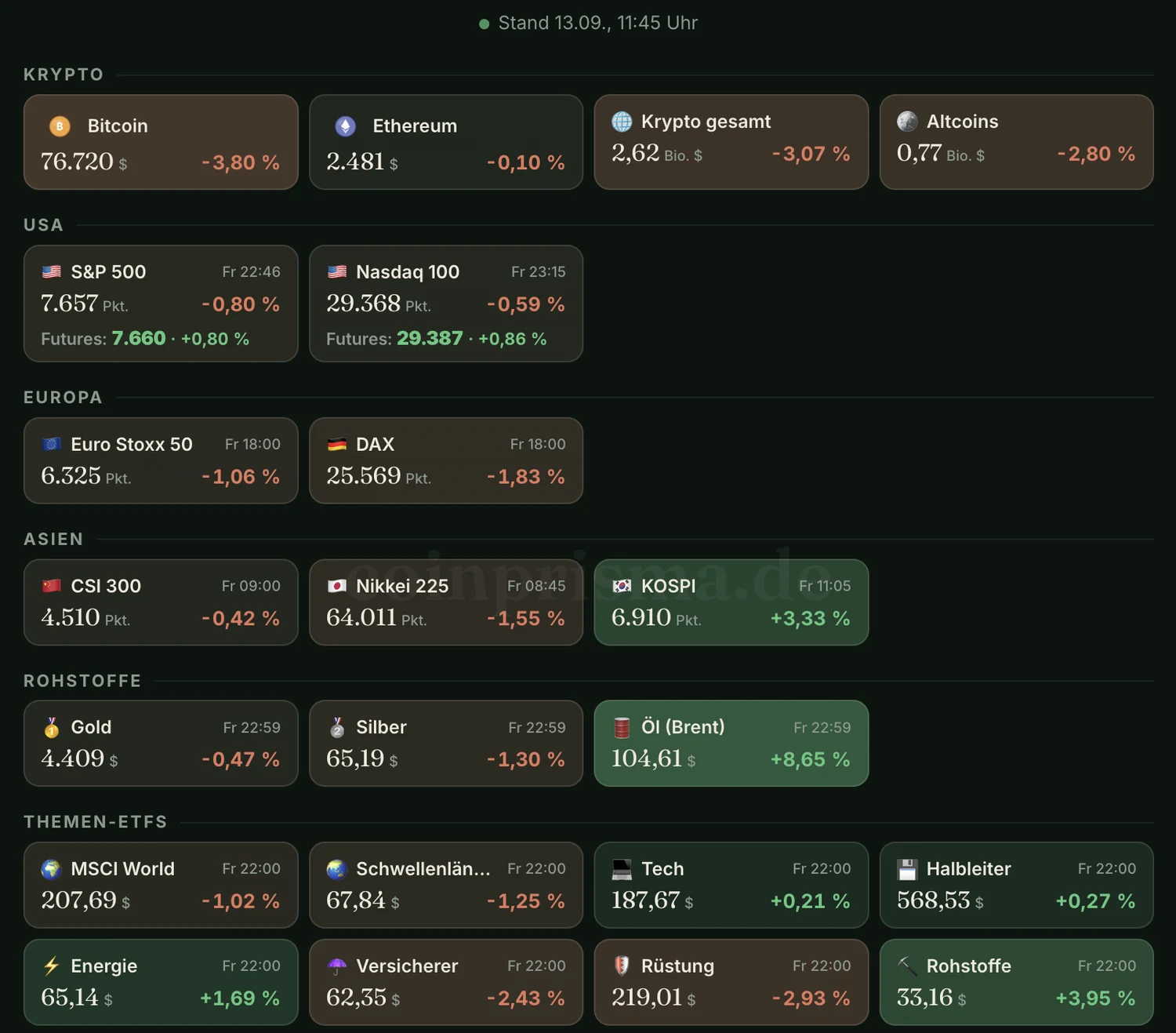Click the globe icon beside Krypto gesamt
This screenshot has height=1033, width=1176.
(x=622, y=122)
